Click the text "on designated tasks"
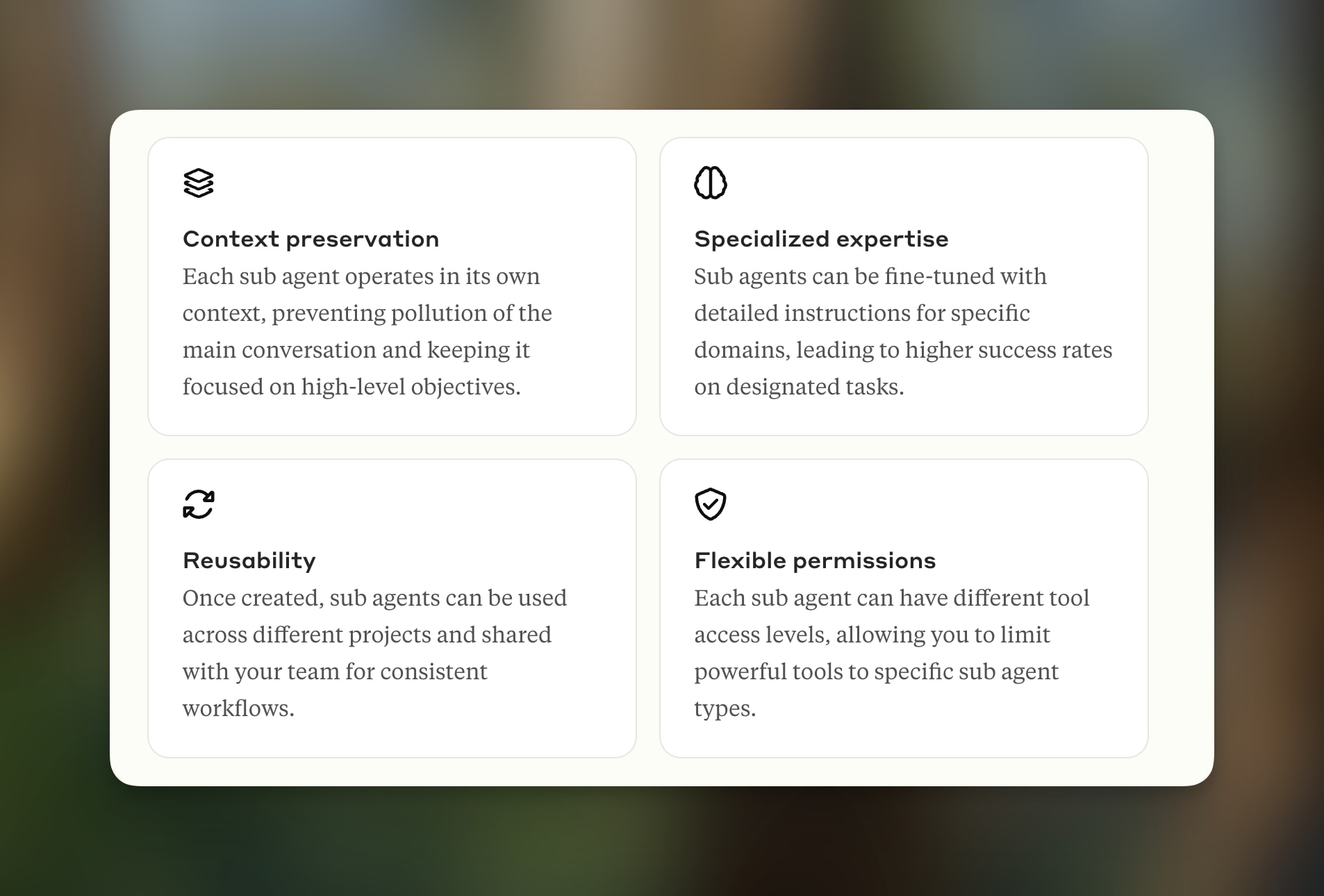This screenshot has width=1324, height=896. (x=797, y=387)
